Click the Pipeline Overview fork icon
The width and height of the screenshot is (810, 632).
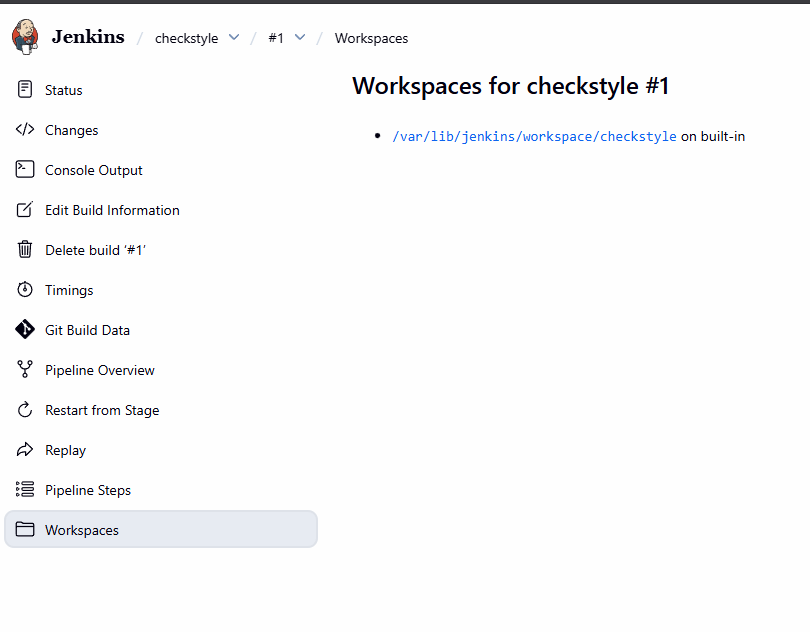click(25, 369)
